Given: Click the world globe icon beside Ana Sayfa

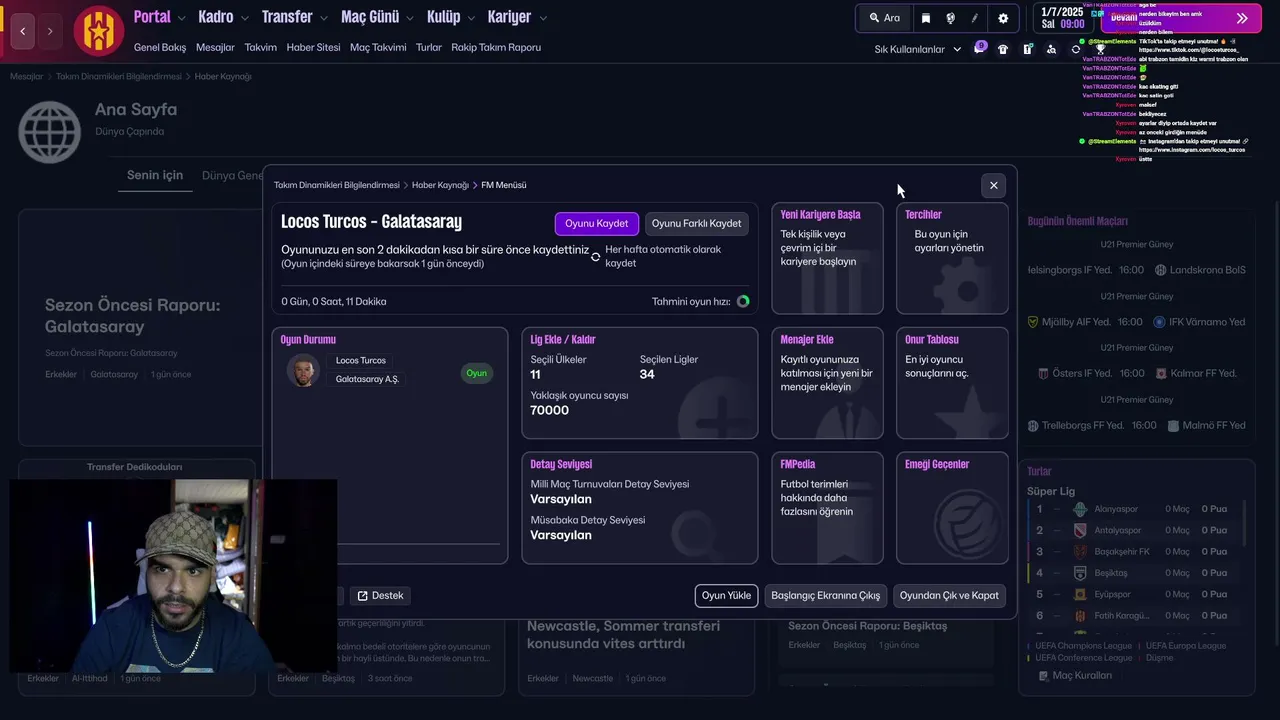Looking at the screenshot, I should (x=50, y=132).
